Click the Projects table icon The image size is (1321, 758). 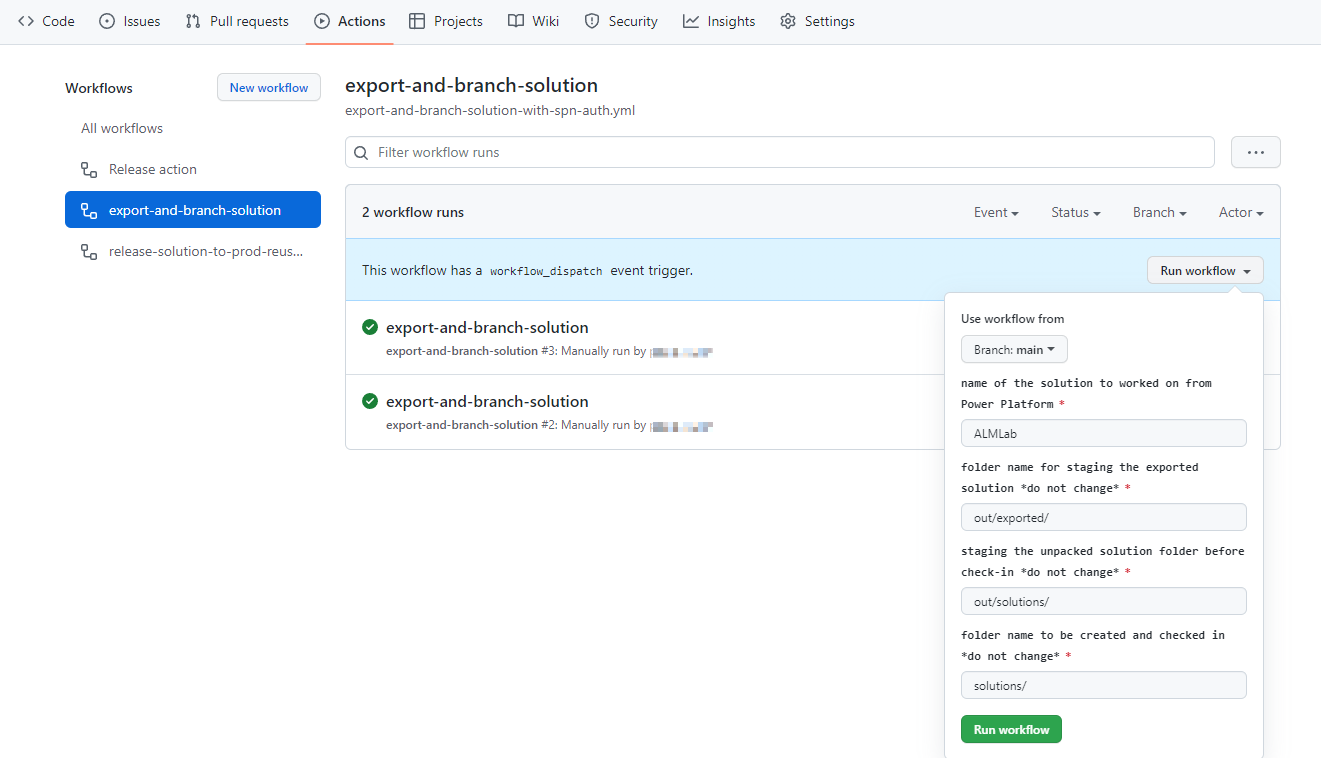(x=417, y=21)
